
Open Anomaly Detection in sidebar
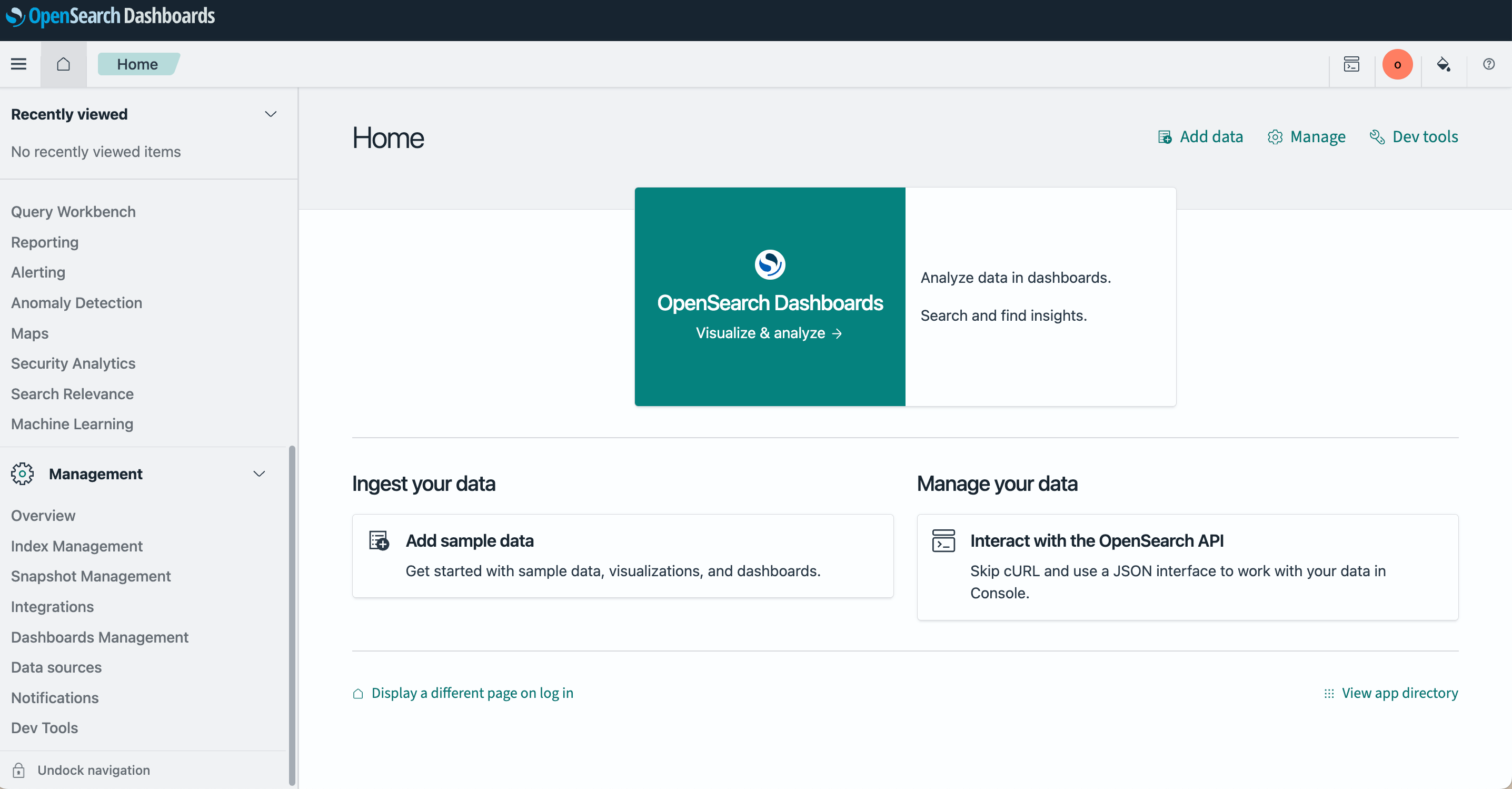(x=76, y=302)
